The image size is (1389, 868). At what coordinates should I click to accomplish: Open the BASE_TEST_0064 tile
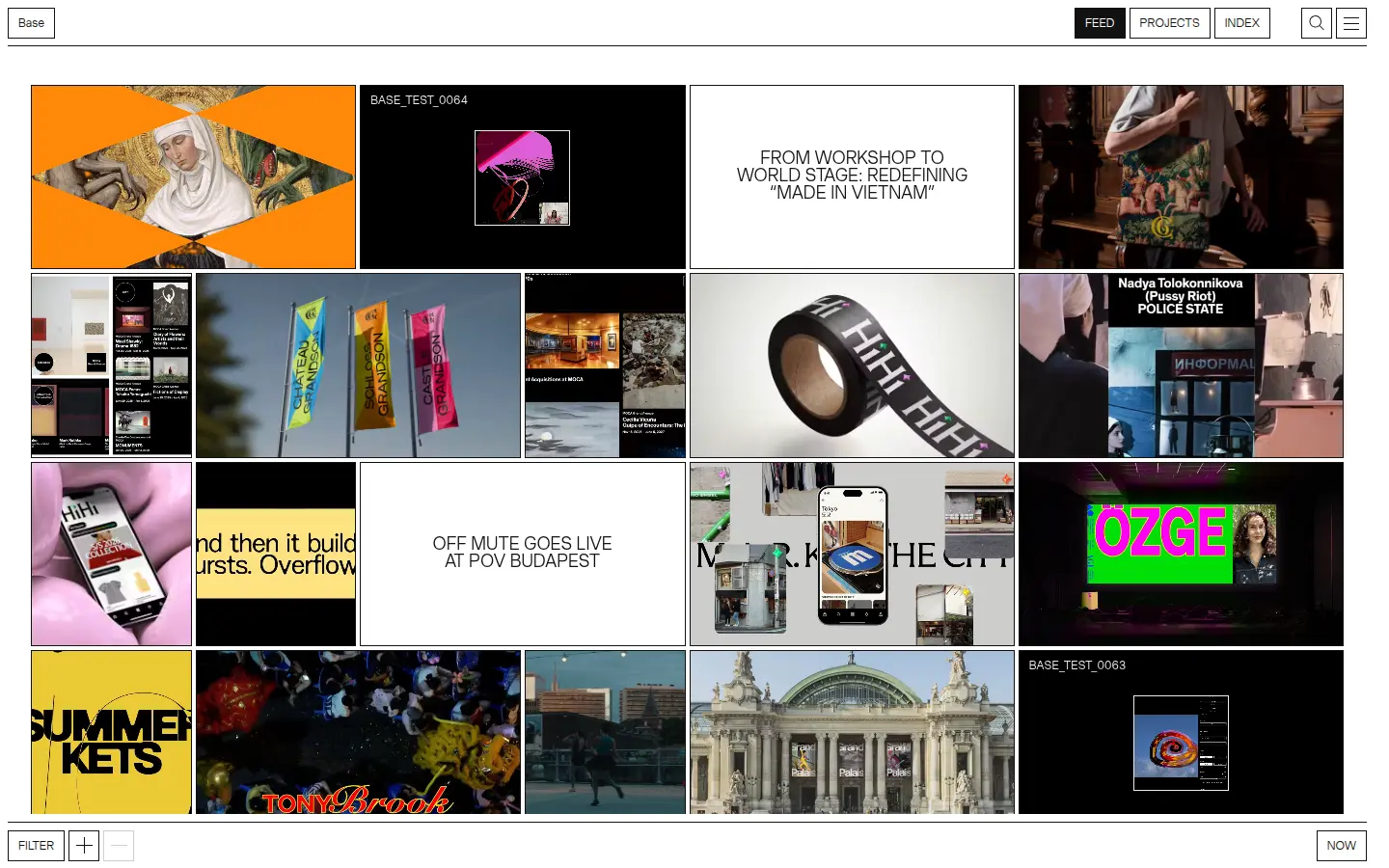(522, 177)
